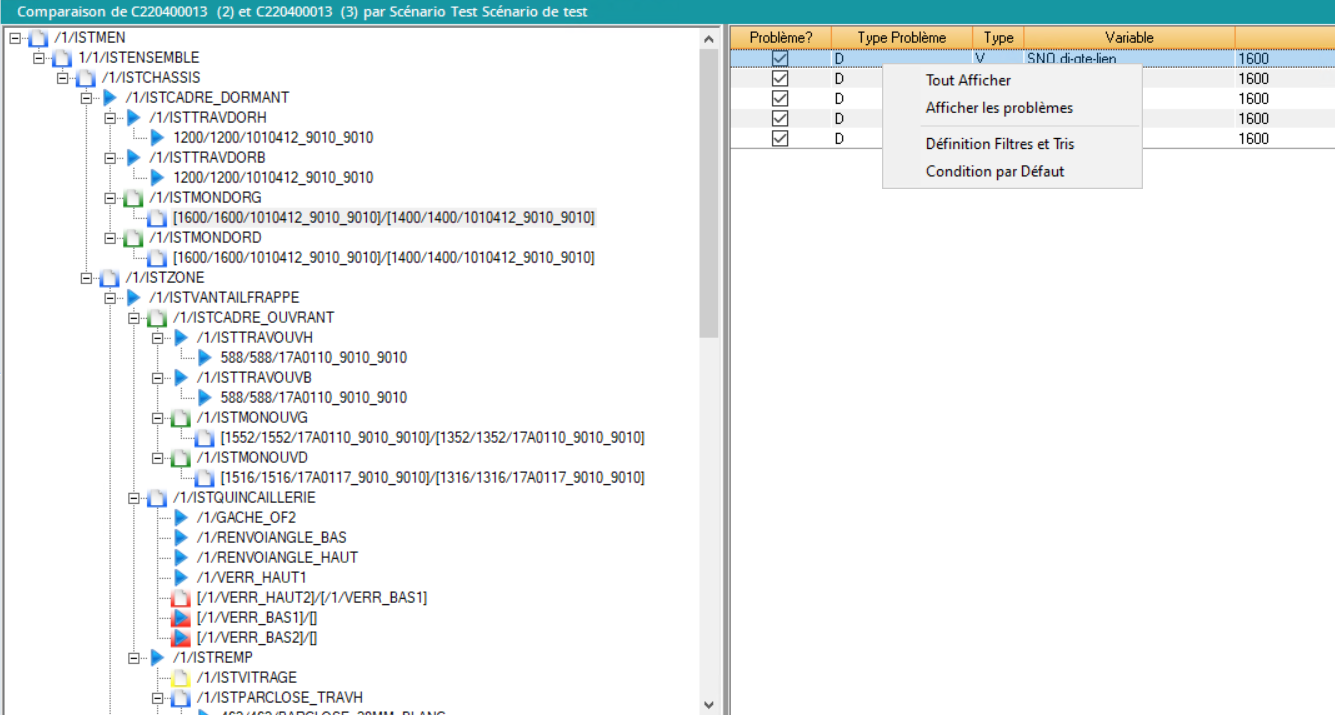Toggle the third row Problème checkbox
The width and height of the screenshot is (1335, 715).
click(780, 99)
